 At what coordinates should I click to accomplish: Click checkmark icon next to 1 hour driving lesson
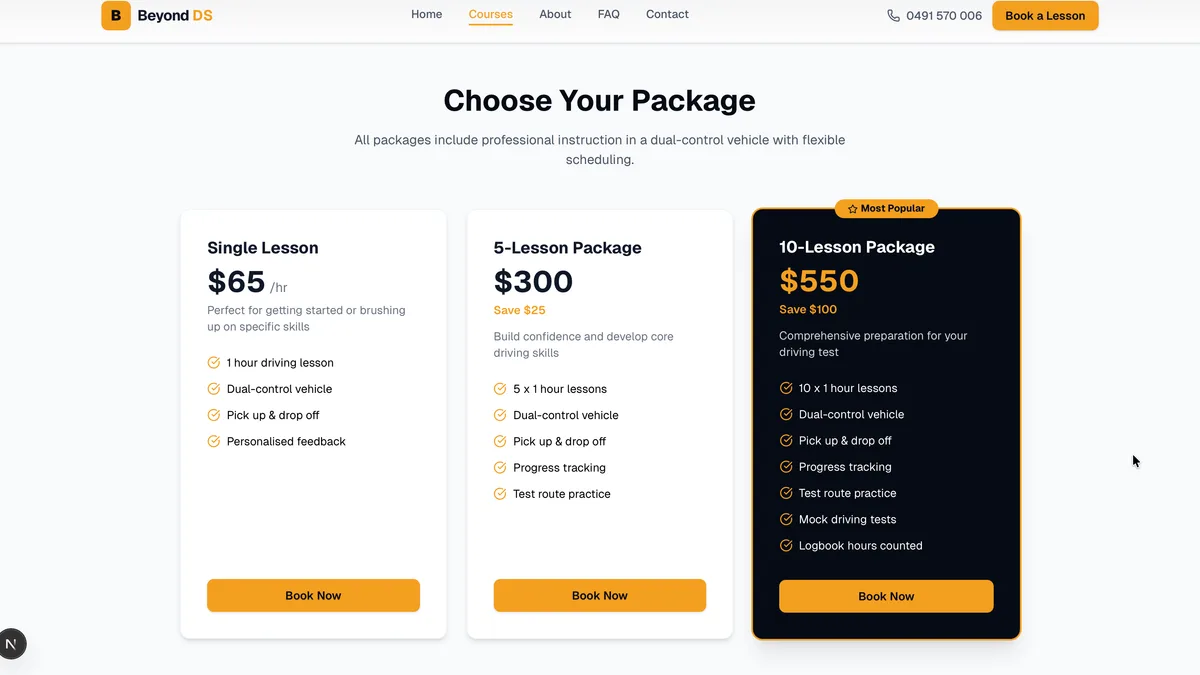[x=214, y=363]
